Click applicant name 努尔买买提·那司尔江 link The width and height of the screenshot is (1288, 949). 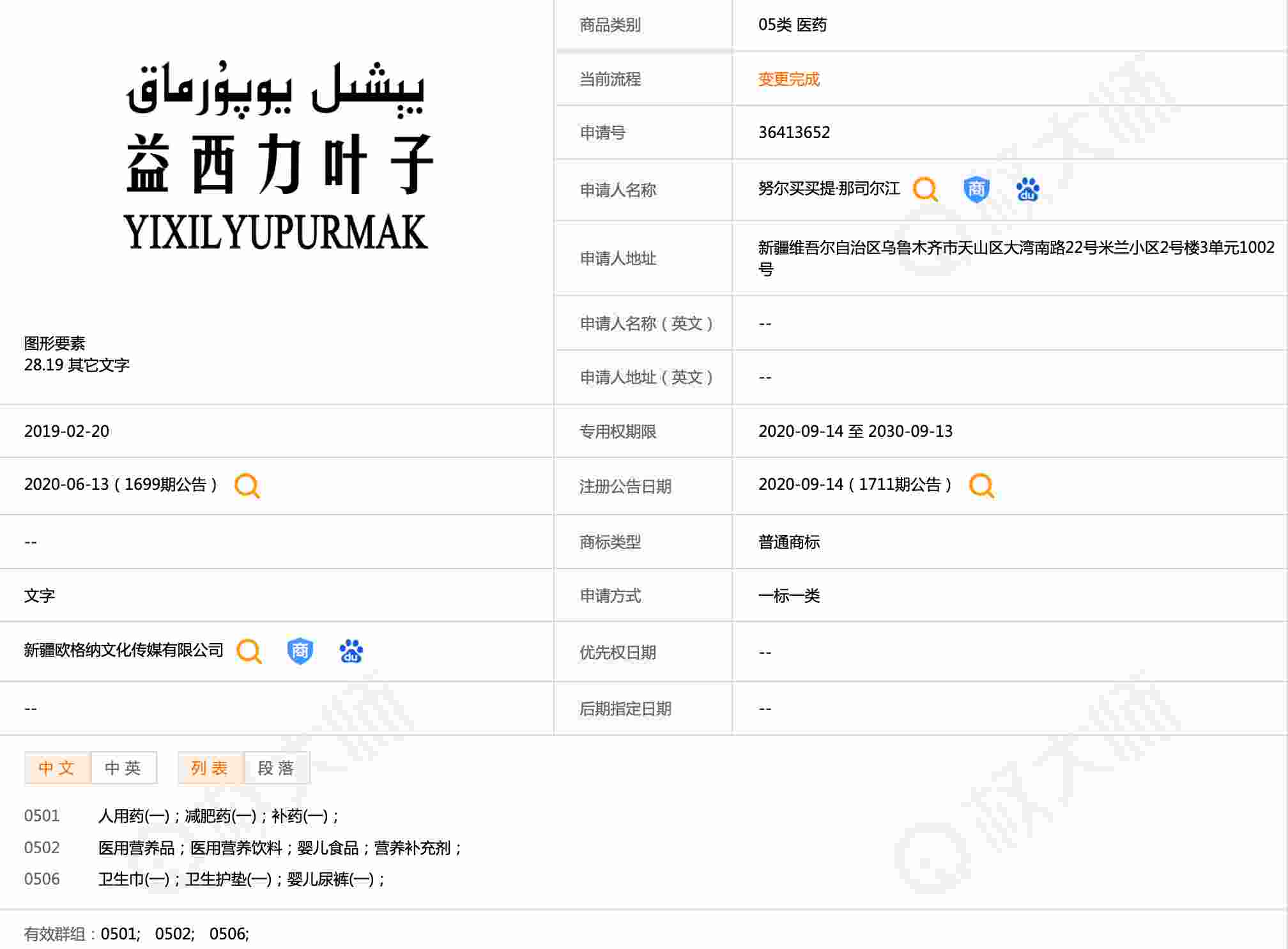point(829,189)
